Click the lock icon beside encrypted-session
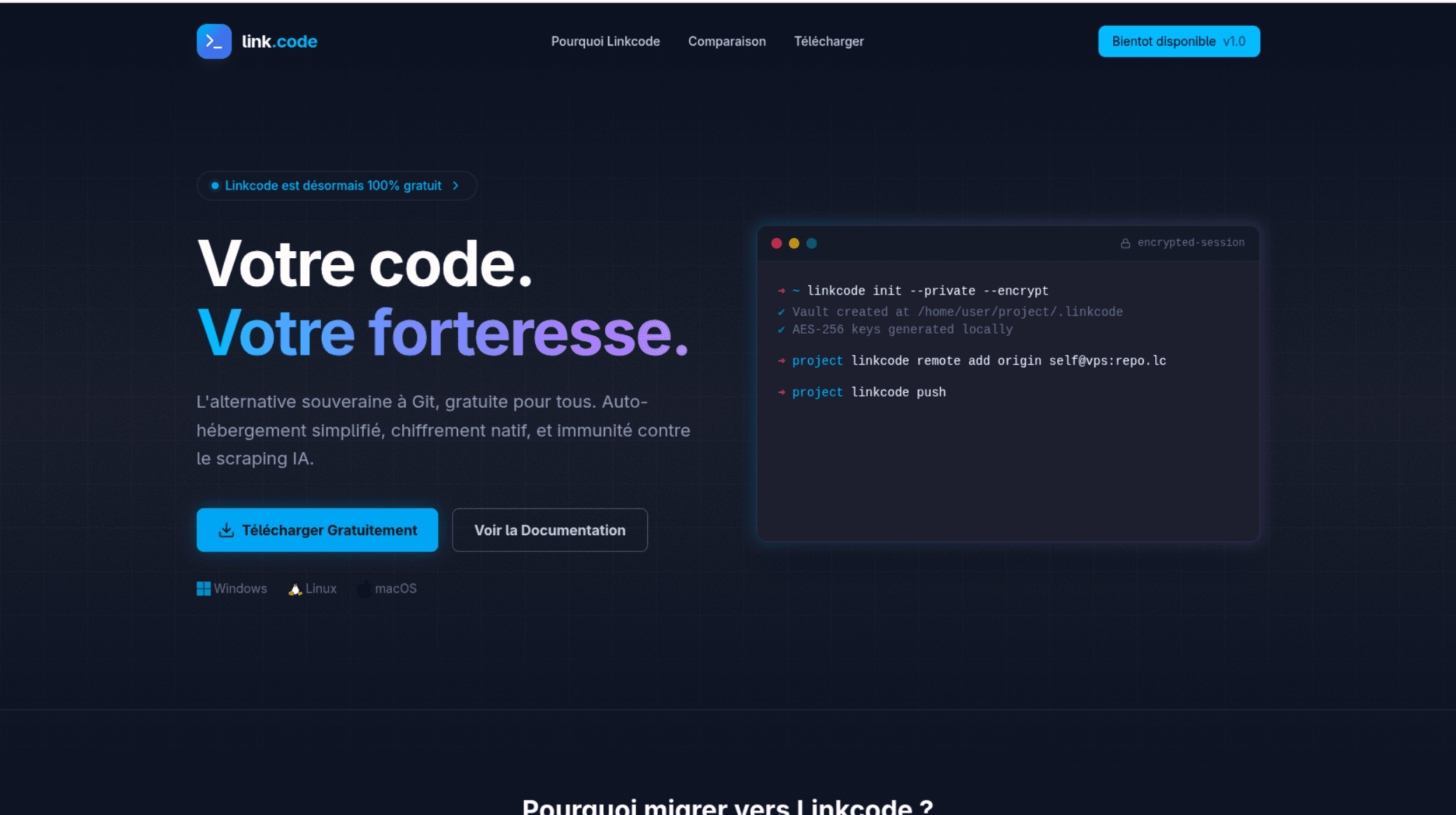This screenshot has width=1456, height=815. pyautogui.click(x=1125, y=243)
